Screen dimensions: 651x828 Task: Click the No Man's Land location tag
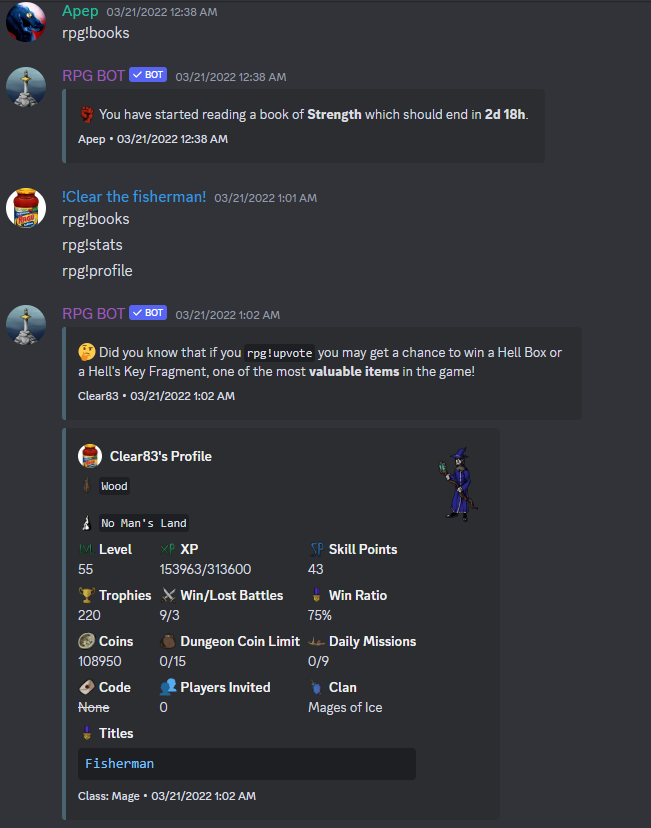click(144, 523)
